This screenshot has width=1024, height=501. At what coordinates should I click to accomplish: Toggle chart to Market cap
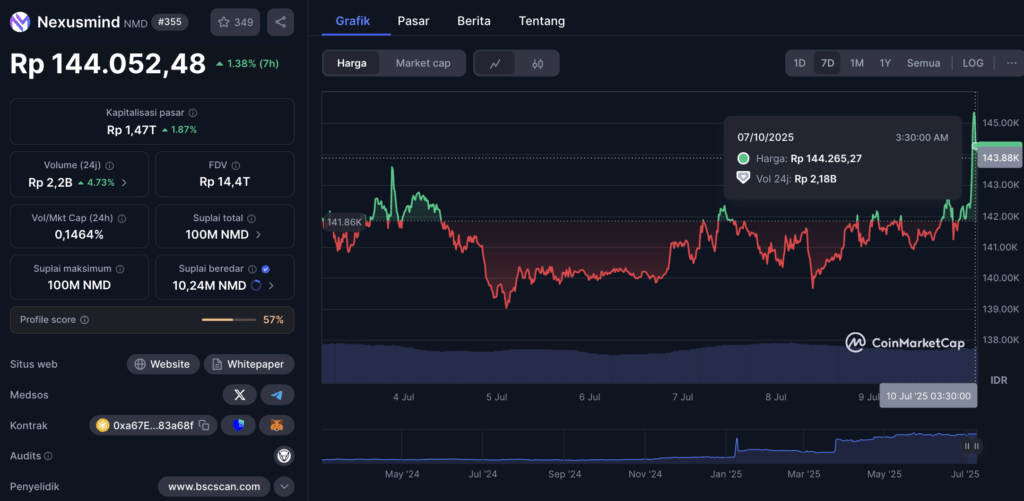point(423,63)
